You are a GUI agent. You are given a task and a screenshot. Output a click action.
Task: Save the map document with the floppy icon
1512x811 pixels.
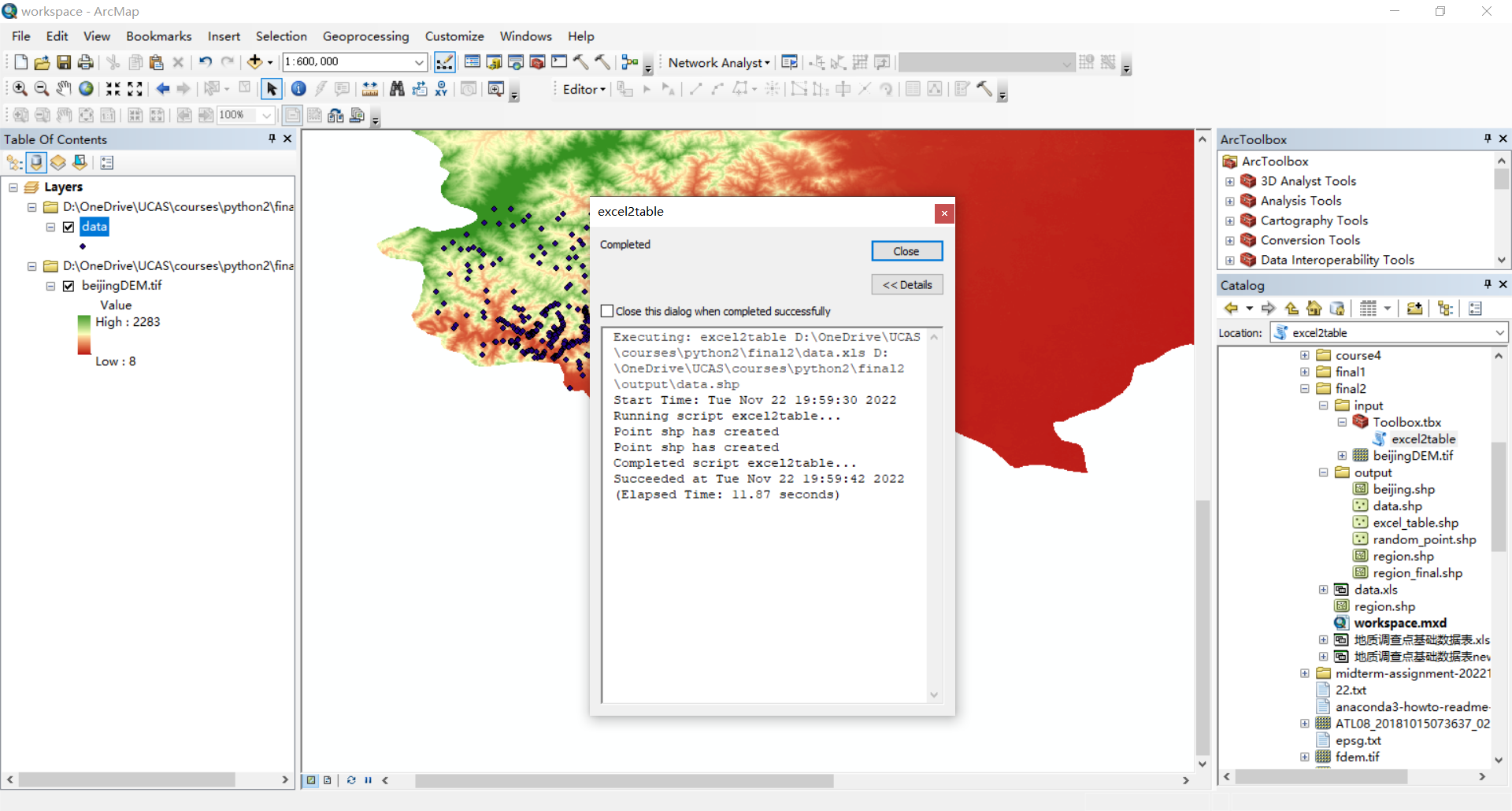tap(64, 62)
